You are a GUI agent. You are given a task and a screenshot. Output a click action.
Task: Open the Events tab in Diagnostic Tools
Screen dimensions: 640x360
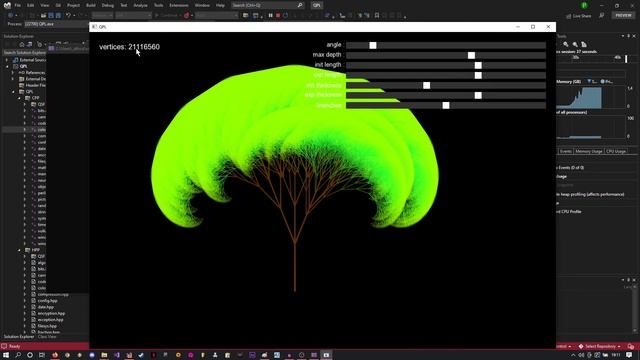pos(565,151)
